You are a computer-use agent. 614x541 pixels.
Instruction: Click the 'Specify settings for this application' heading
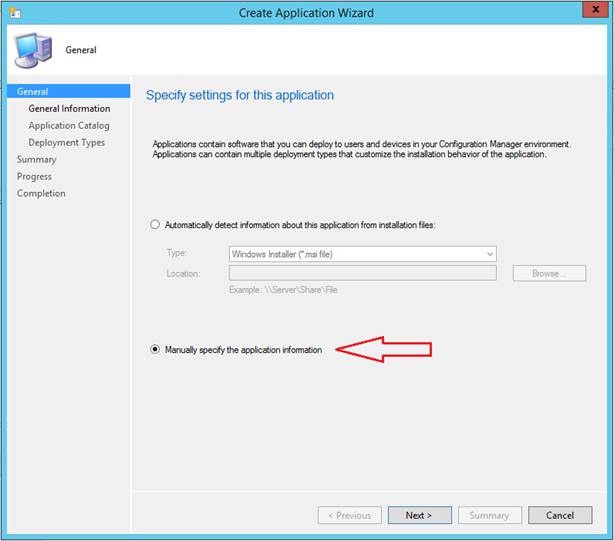click(x=240, y=95)
